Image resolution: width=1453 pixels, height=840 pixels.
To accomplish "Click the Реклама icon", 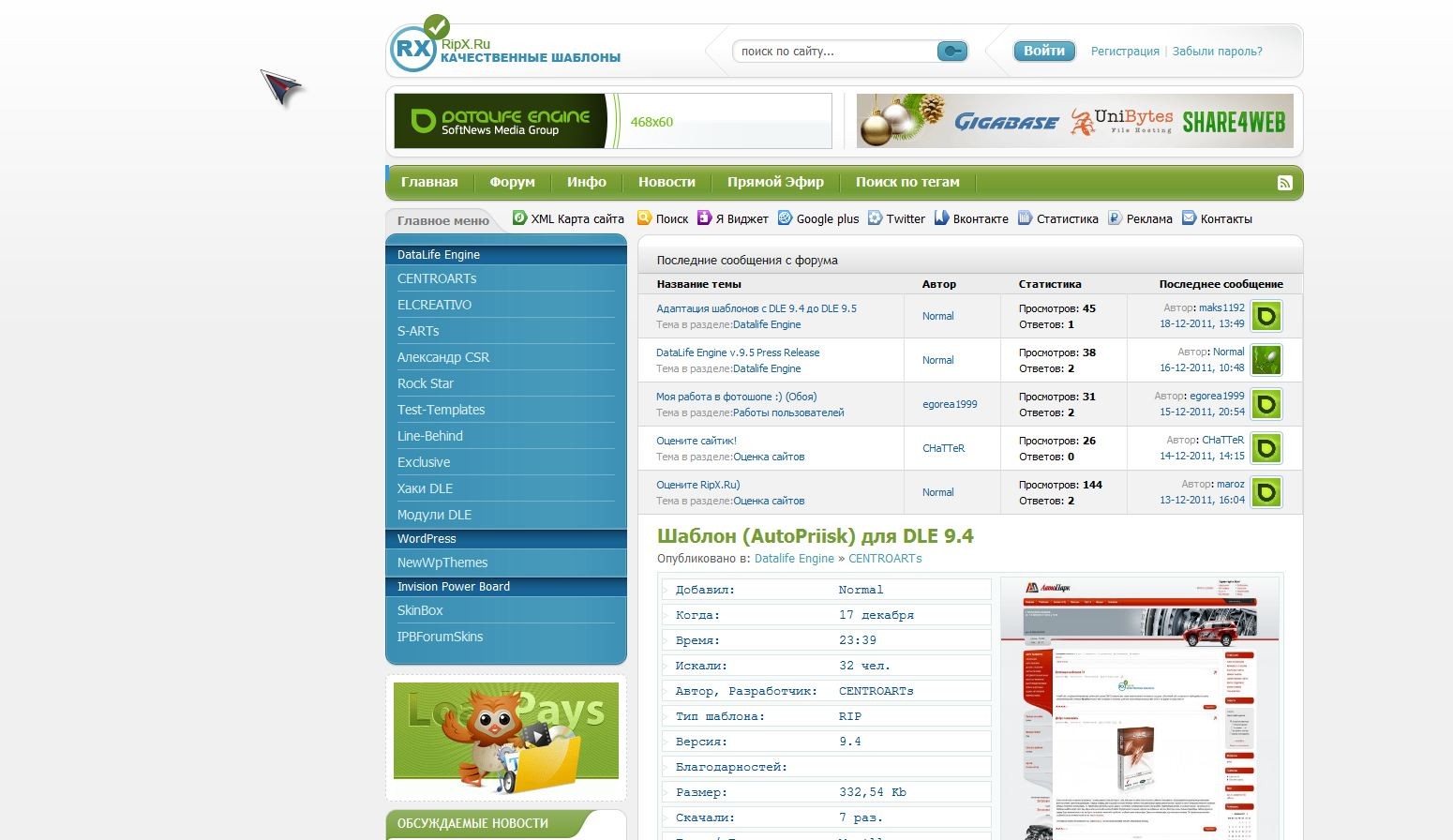I will (x=1115, y=217).
